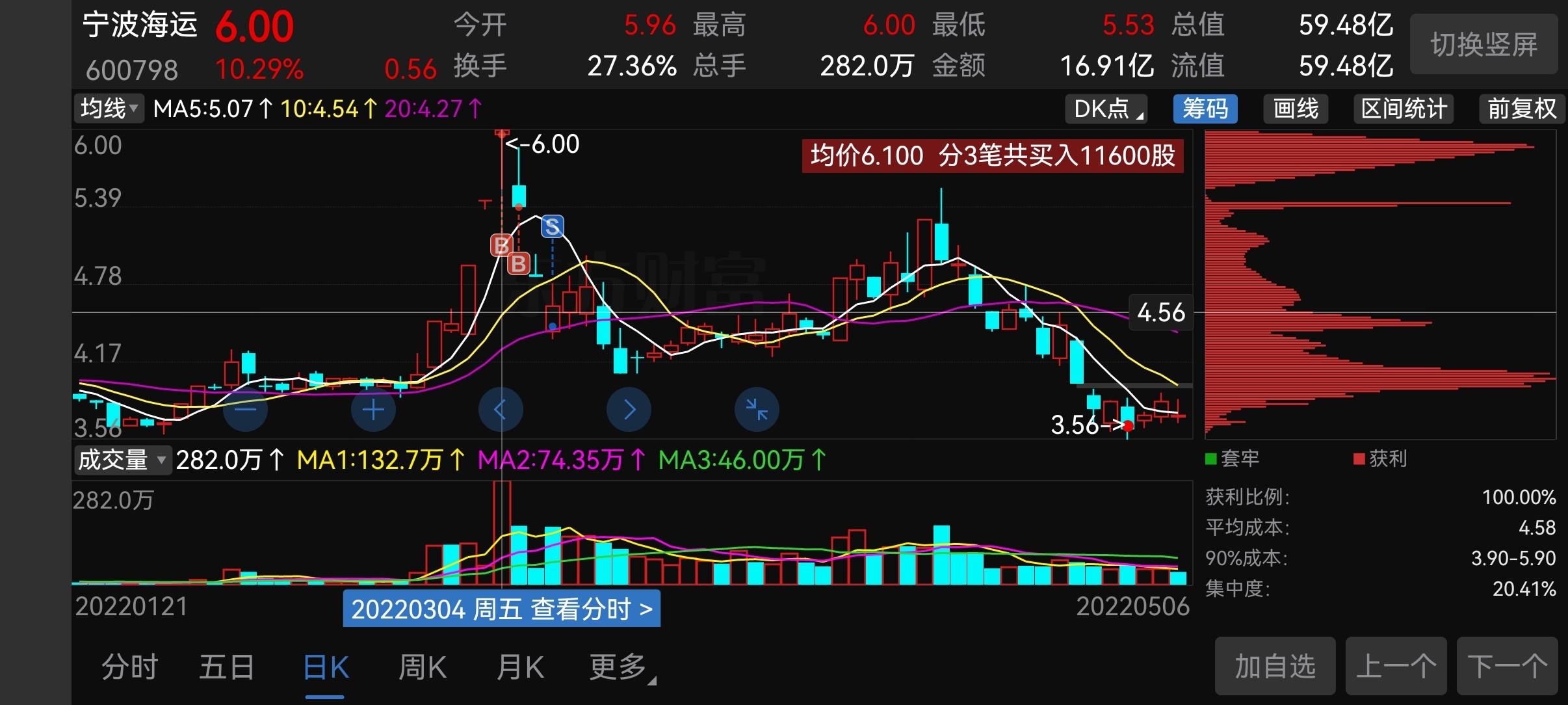Open the 前复权 price adjustment selector
The height and width of the screenshot is (705, 1568).
(1521, 109)
